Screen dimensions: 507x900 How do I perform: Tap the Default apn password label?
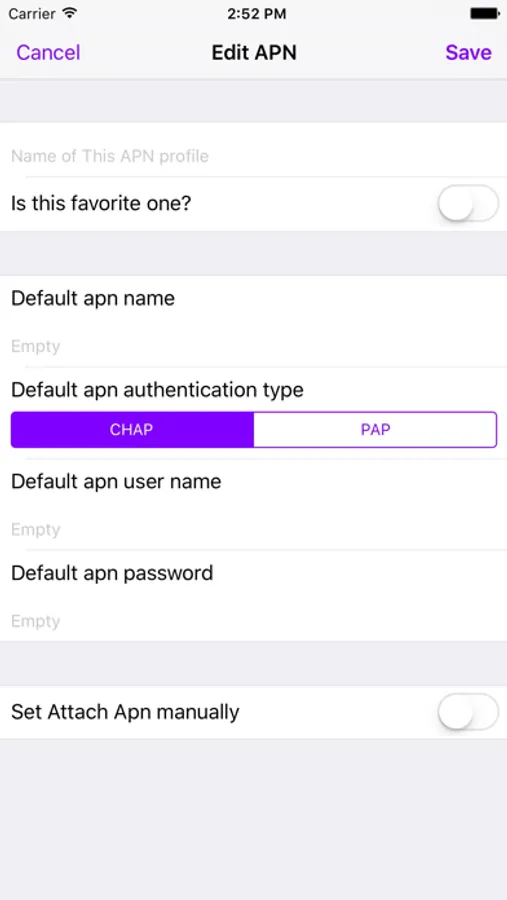[112, 573]
